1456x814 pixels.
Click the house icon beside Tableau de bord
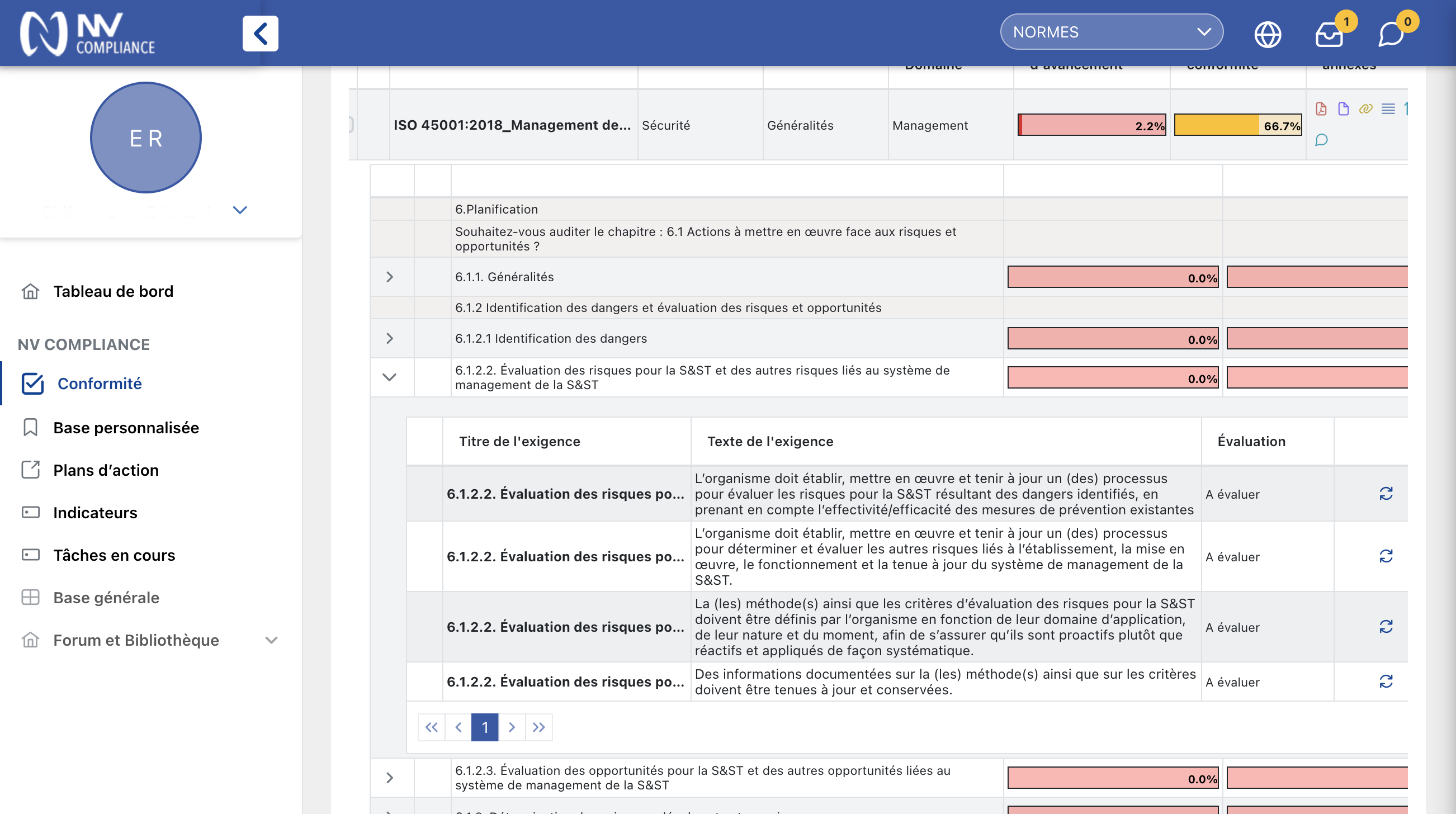click(31, 291)
